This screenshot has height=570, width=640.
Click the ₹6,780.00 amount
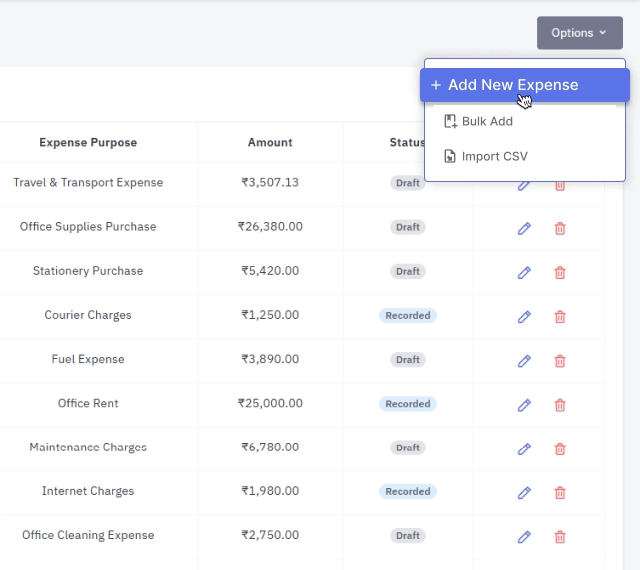tap(270, 447)
